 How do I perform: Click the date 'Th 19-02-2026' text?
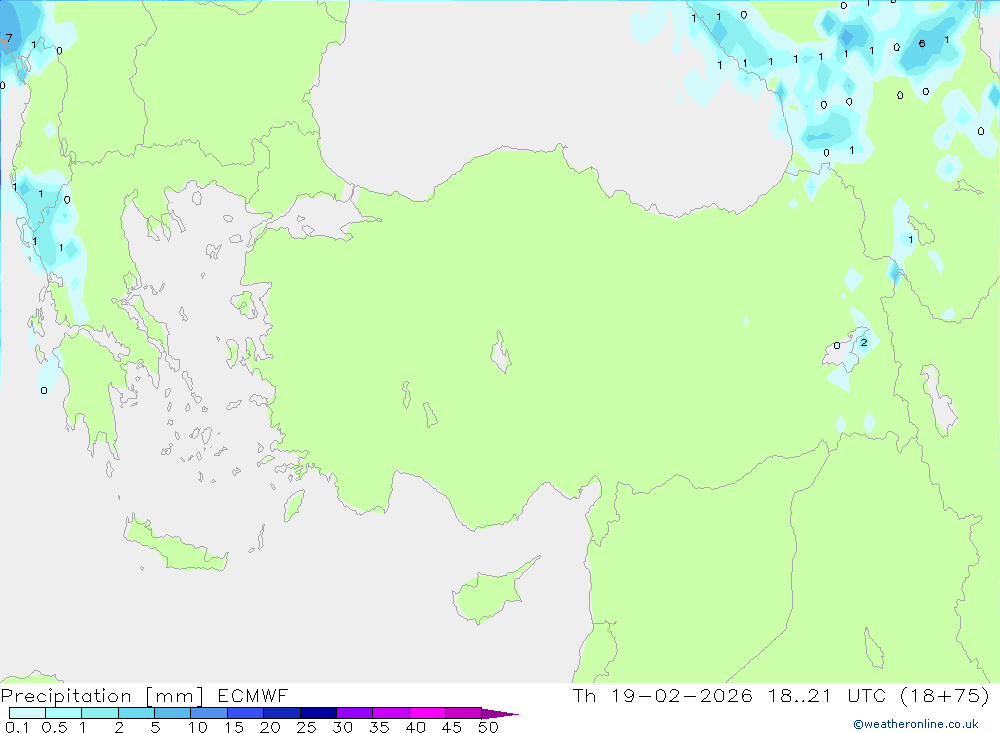pos(663,695)
